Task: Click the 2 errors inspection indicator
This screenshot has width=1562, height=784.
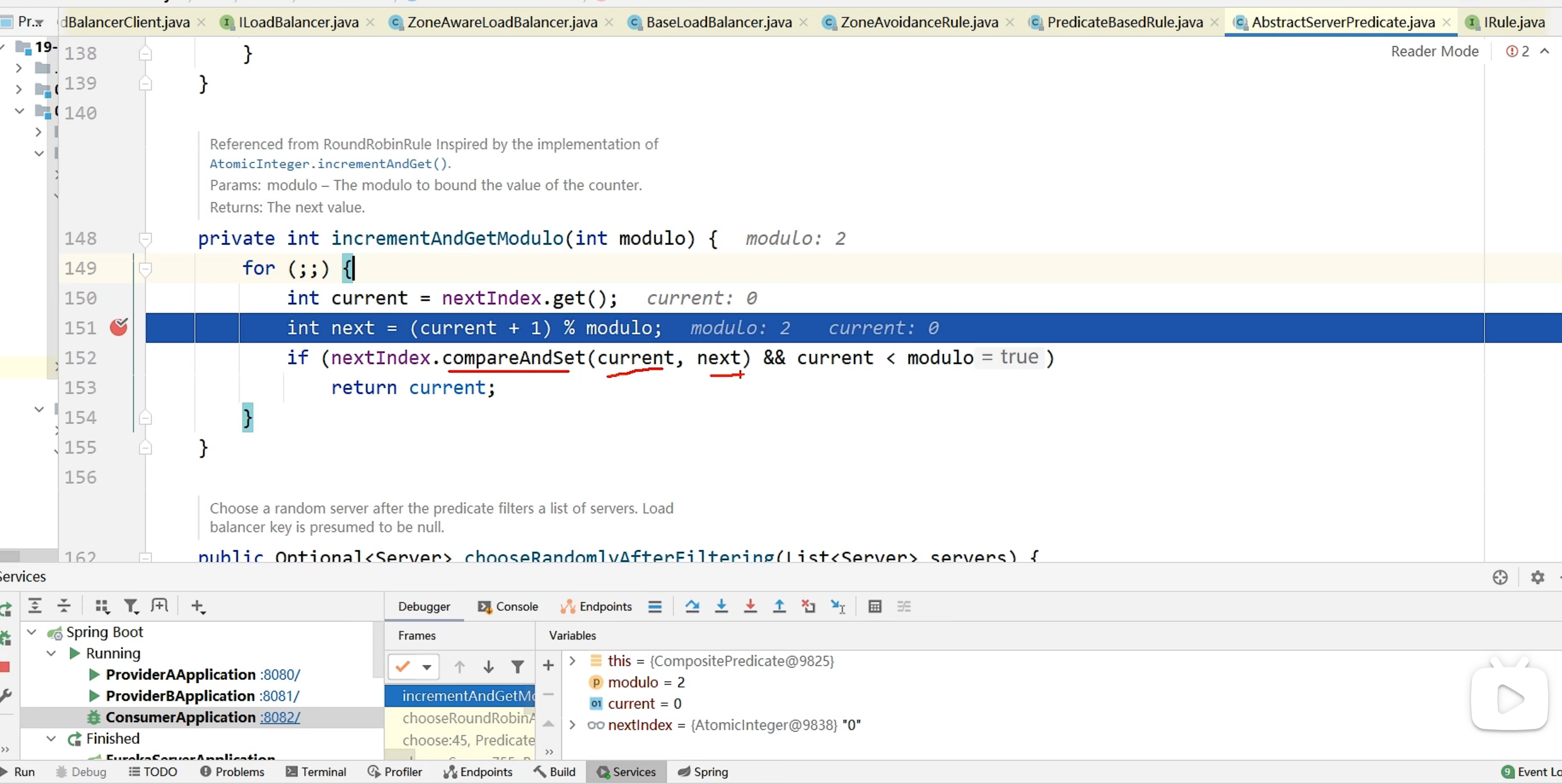Action: pos(1518,52)
